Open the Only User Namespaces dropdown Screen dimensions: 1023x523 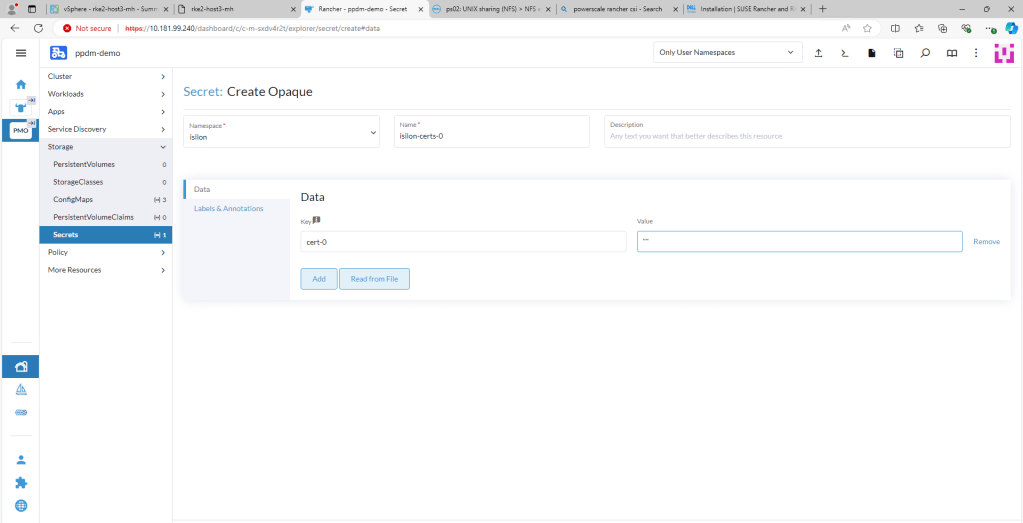(x=727, y=52)
